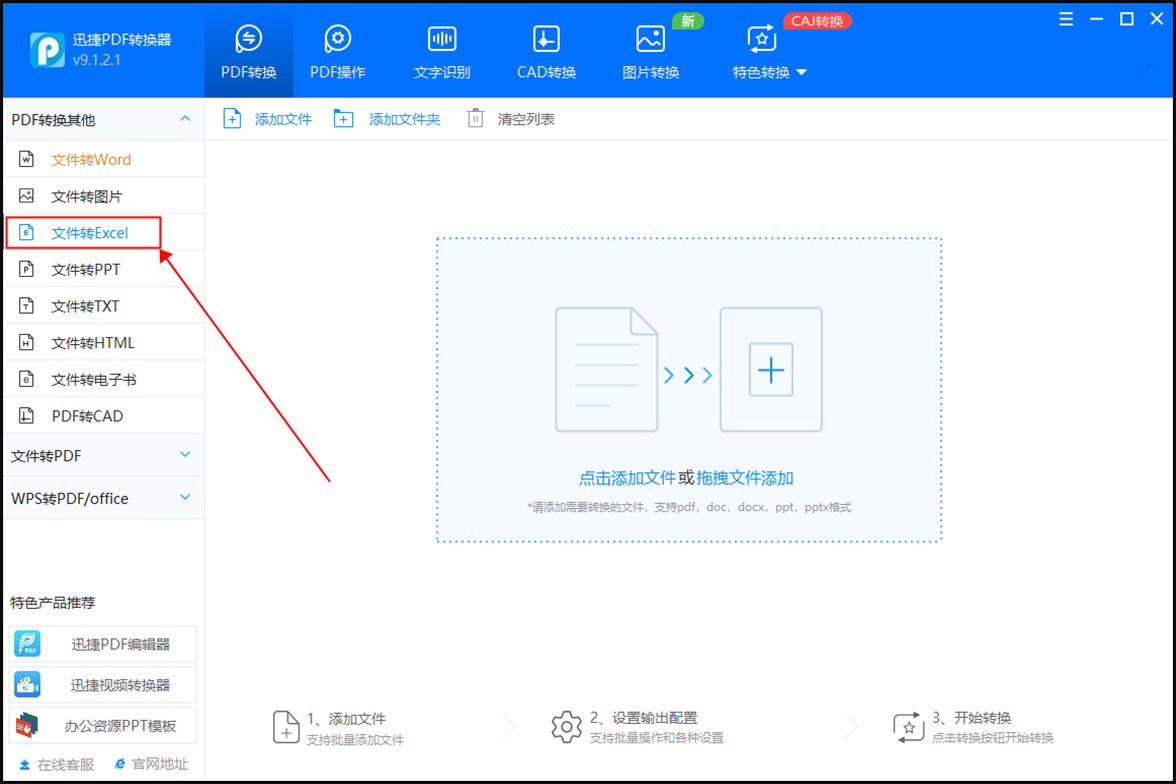The image size is (1176, 784).
Task: Click the step 1 添加文件 icon
Action: [x=286, y=728]
